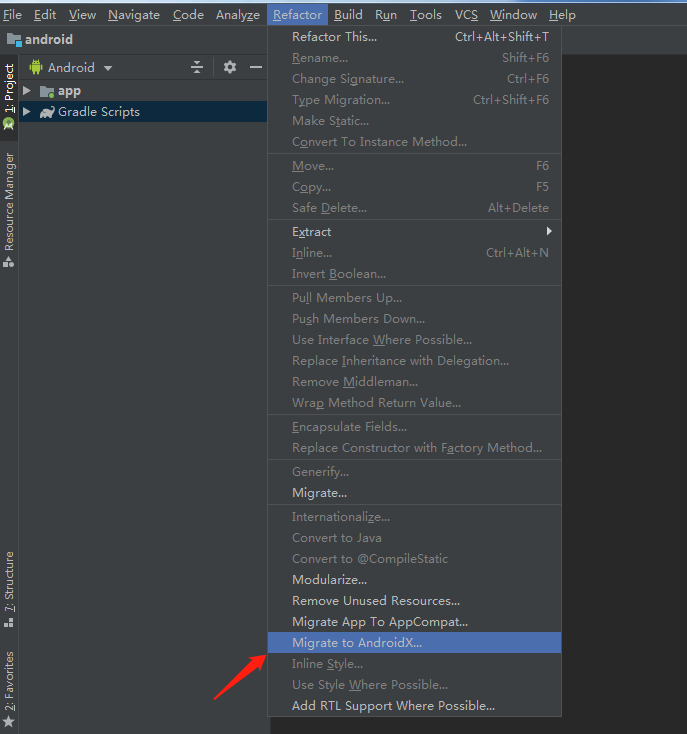Choose Refactor This... menu entry
The image size is (687, 734).
click(414, 37)
